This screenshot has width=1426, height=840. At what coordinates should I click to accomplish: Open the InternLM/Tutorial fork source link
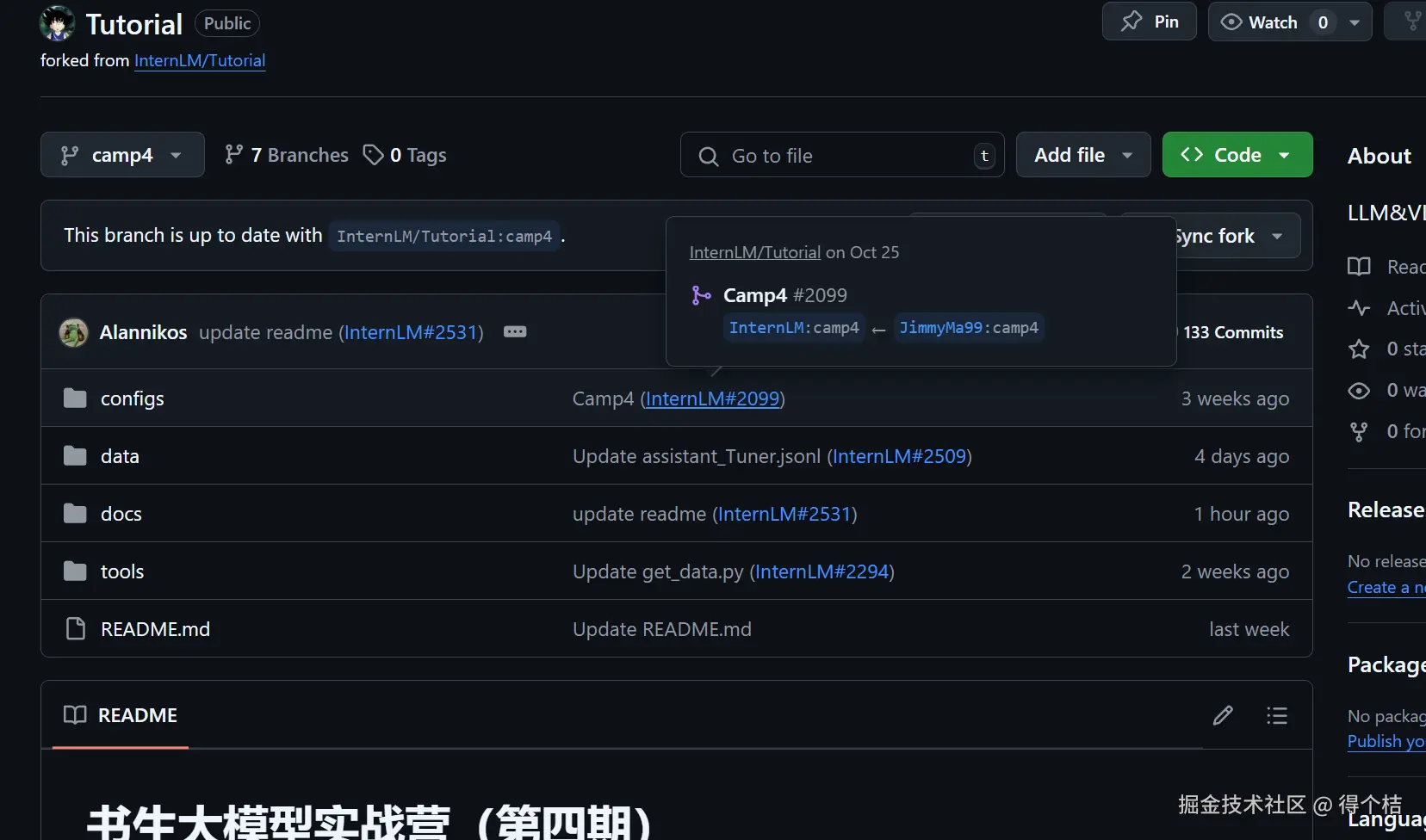[200, 60]
